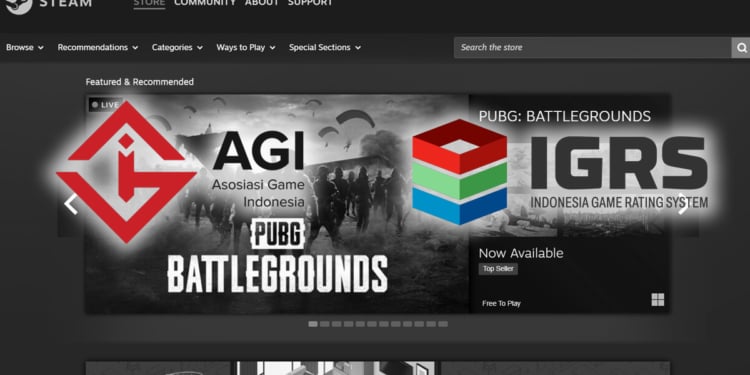Screen dimensions: 750x375
Task: Open the ABOUT tab
Action: pos(262,3)
